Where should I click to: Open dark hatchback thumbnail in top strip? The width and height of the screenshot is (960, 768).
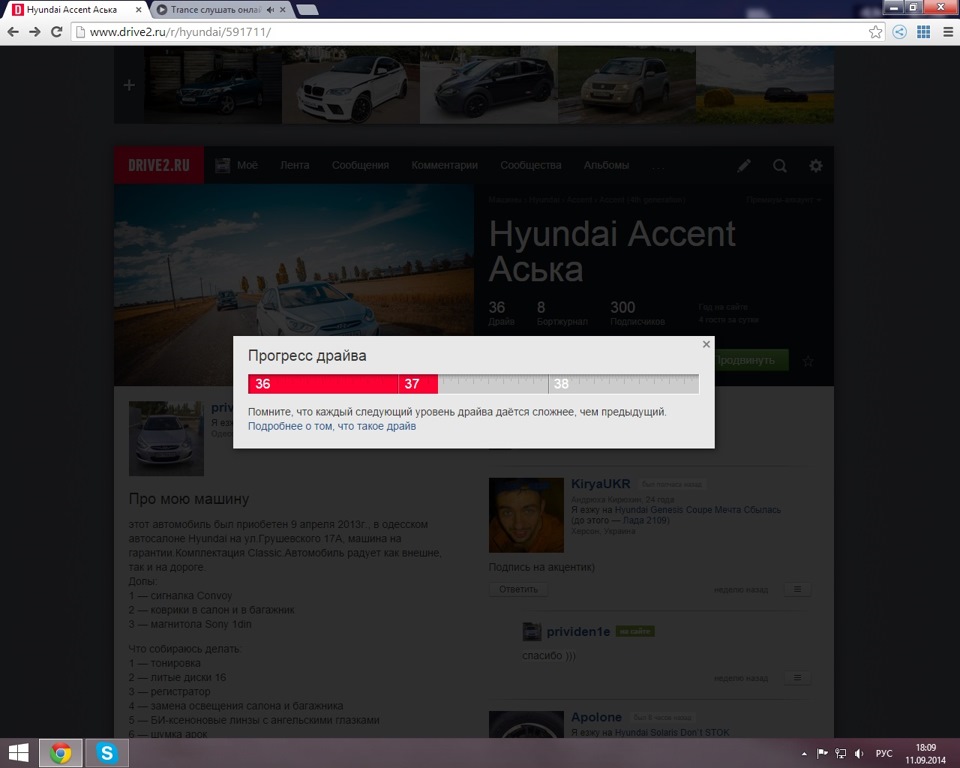[489, 85]
